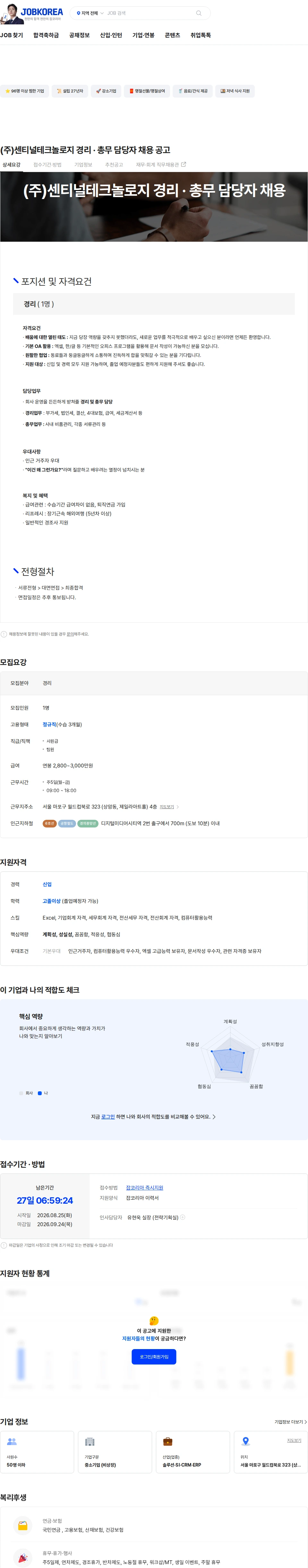Click the 연금·보험 benefits icon
Screen dimensions: 308x1568
point(22,1525)
